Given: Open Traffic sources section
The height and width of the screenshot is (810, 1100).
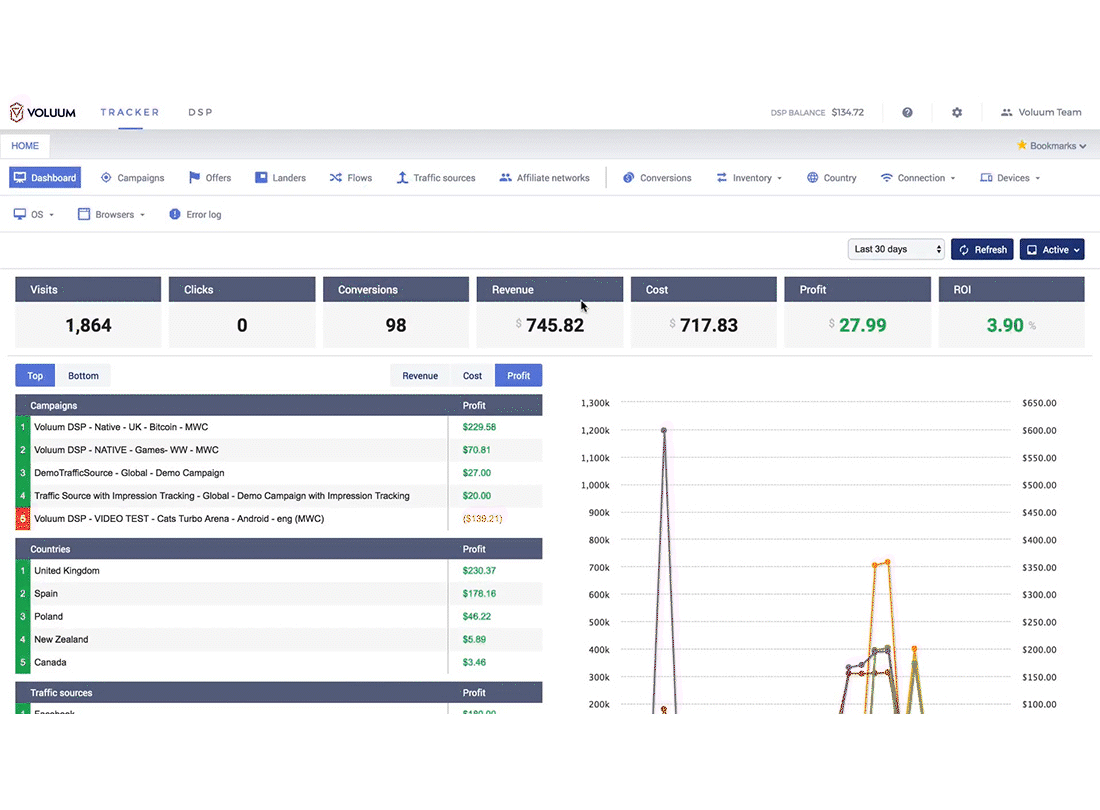Looking at the screenshot, I should point(436,178).
